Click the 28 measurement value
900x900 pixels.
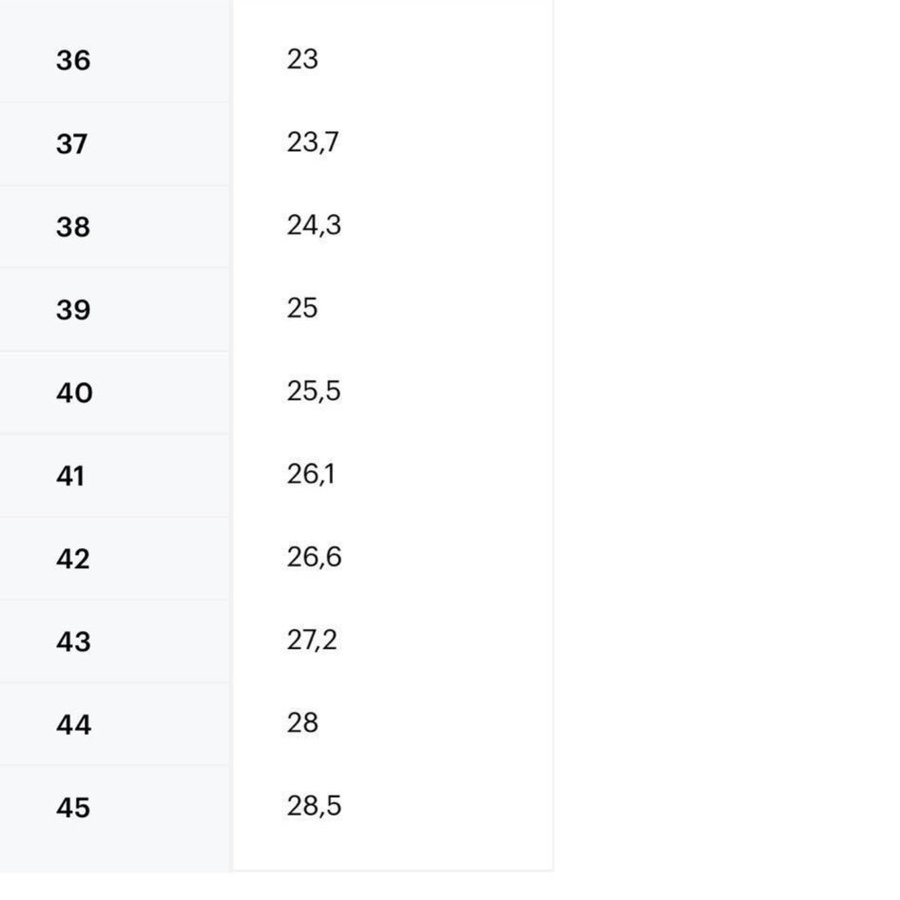pos(302,723)
